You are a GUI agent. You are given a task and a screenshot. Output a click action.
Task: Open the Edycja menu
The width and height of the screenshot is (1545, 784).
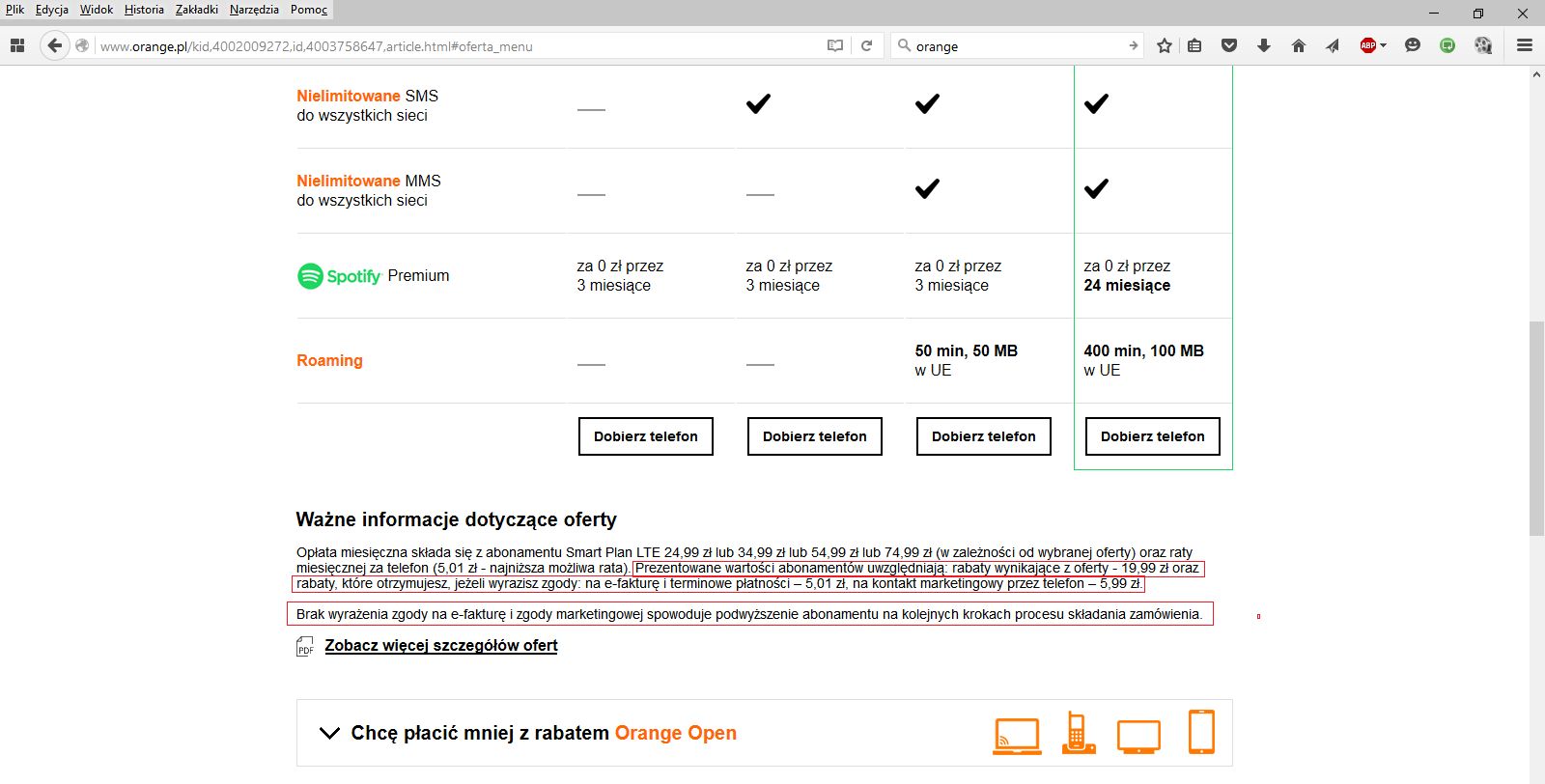point(52,10)
